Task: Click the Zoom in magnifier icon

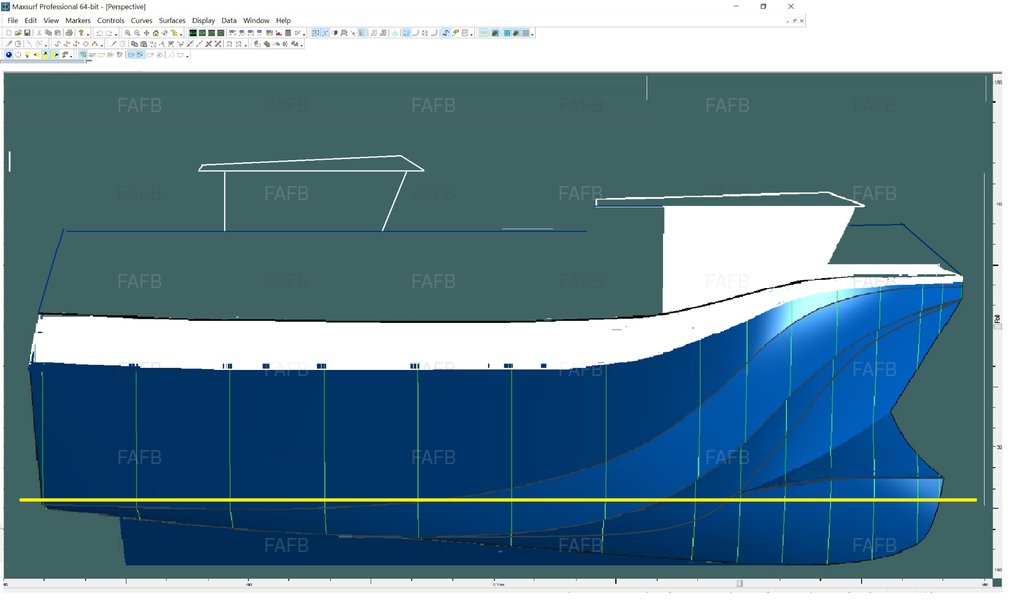Action: pos(128,33)
